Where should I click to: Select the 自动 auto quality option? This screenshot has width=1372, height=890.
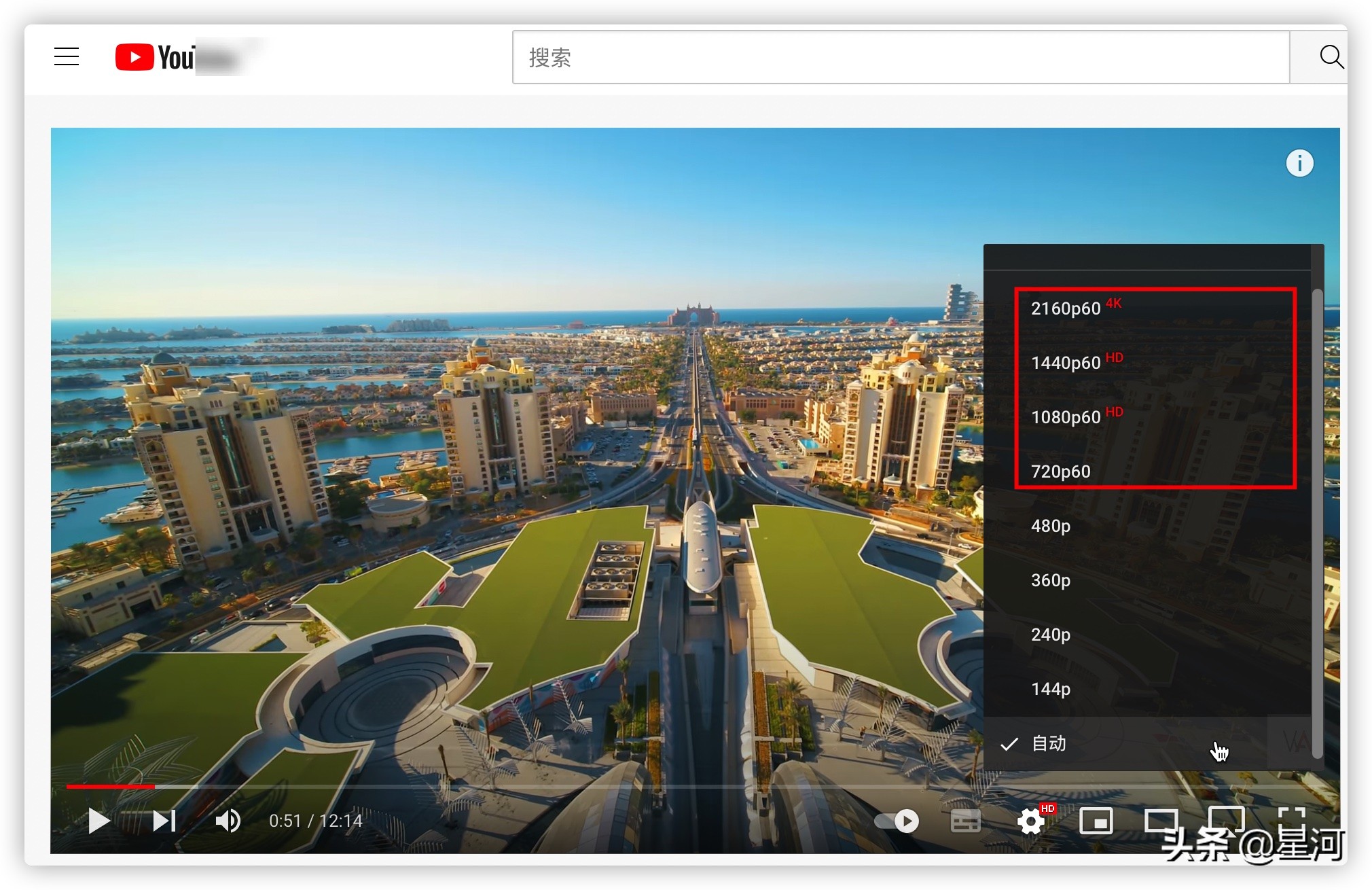(1049, 743)
